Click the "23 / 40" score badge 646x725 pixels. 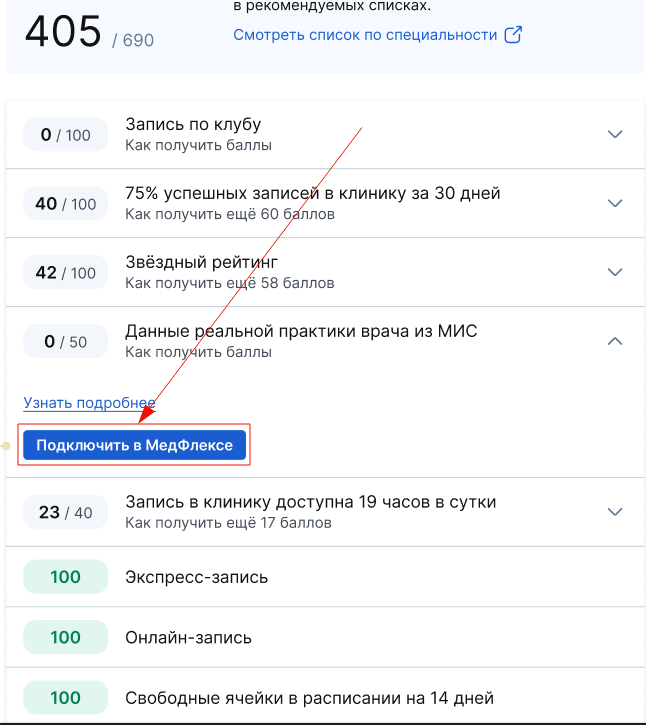point(65,513)
